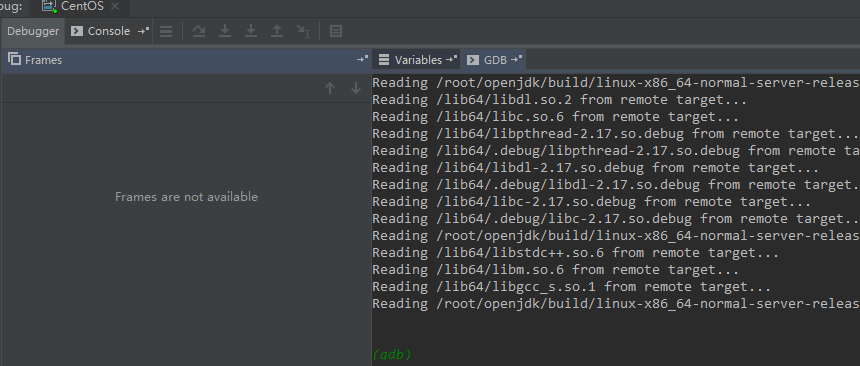Click the Run to Cursor icon
Viewport: 860px width, 366px height.
click(303, 31)
